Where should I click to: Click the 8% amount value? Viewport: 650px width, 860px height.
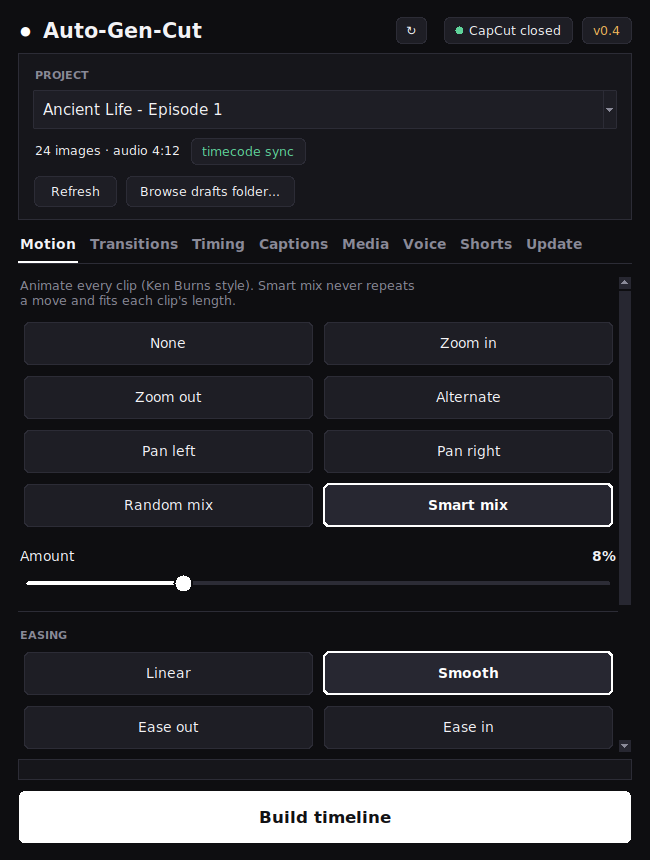(x=603, y=556)
